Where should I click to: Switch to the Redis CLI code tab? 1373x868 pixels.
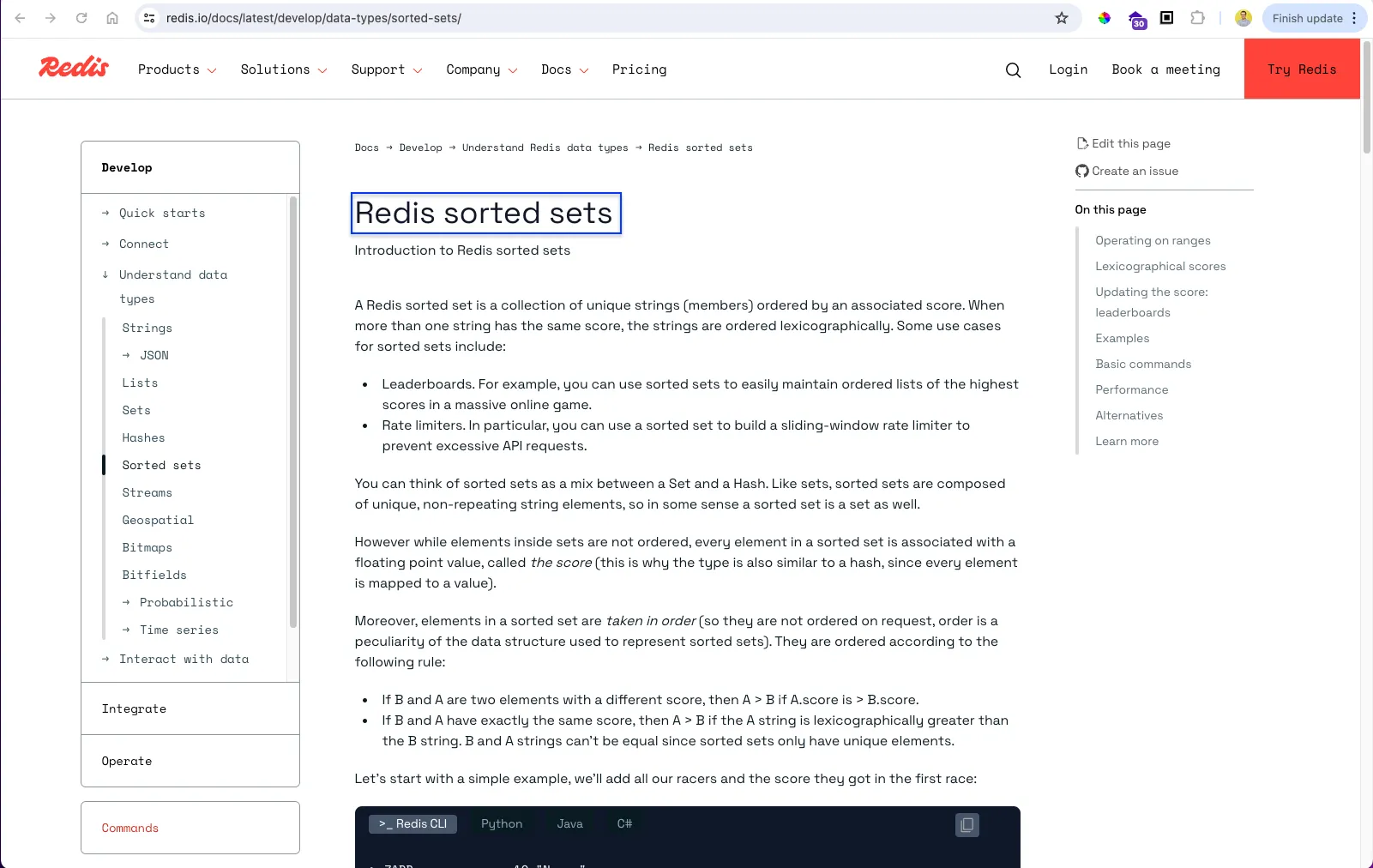click(x=413, y=824)
